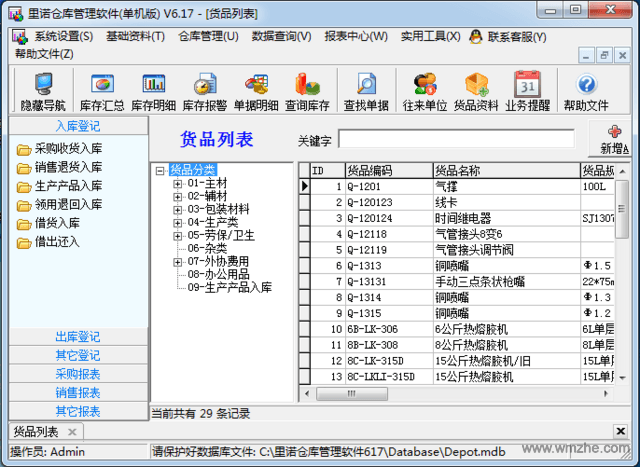Open 采购收货入库 folder in navigation

[59, 149]
